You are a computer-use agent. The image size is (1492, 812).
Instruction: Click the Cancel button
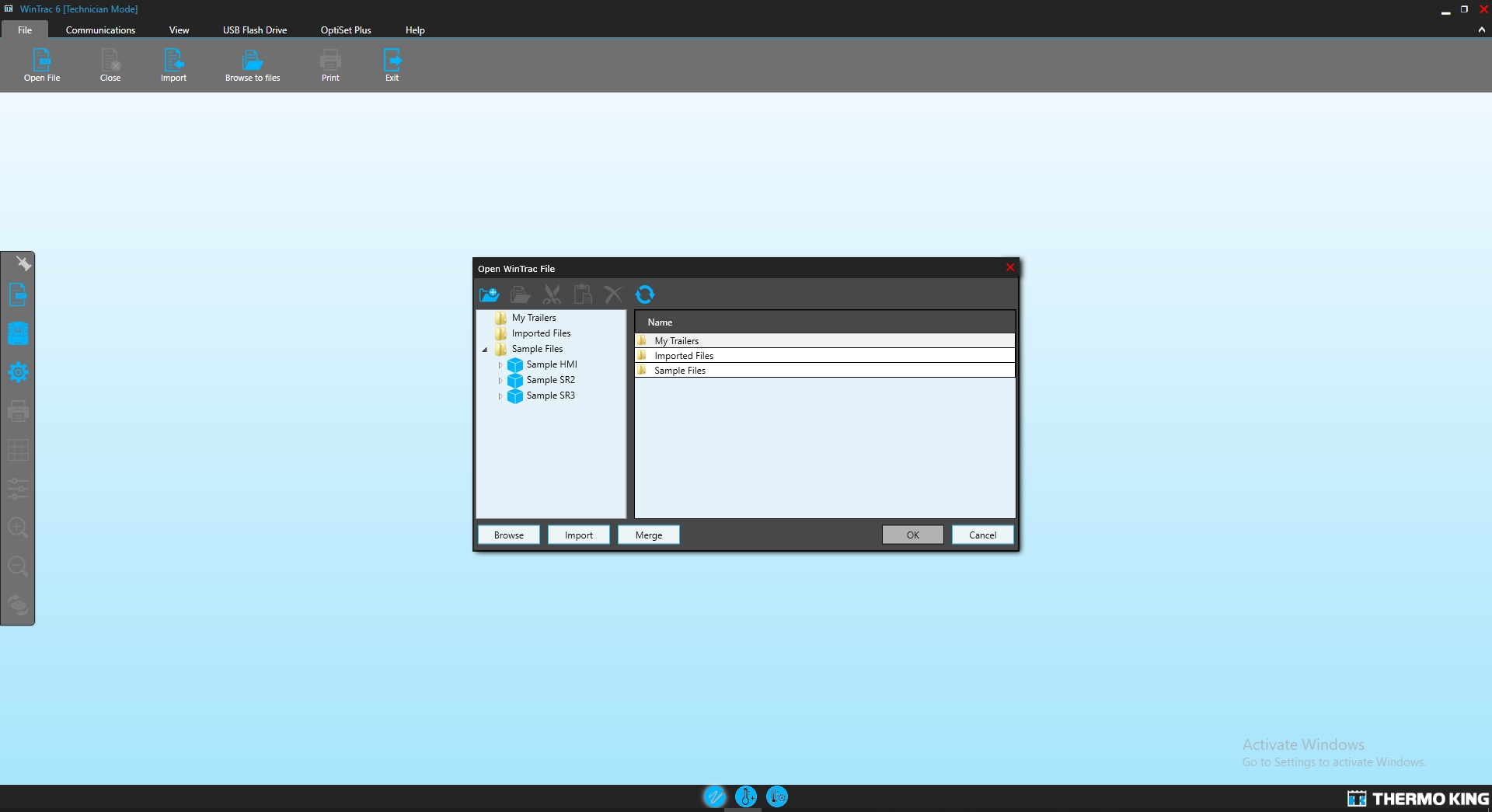[x=983, y=535]
